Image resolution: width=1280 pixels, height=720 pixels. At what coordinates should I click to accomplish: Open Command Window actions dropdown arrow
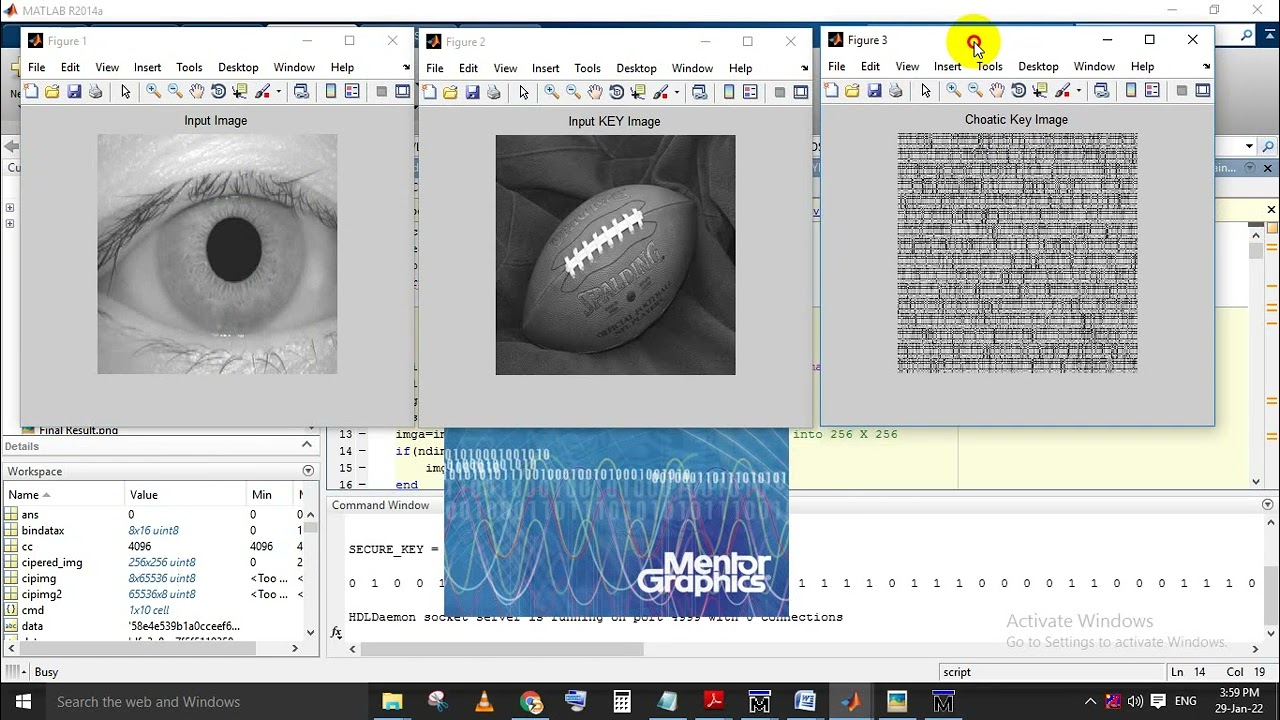point(1269,505)
